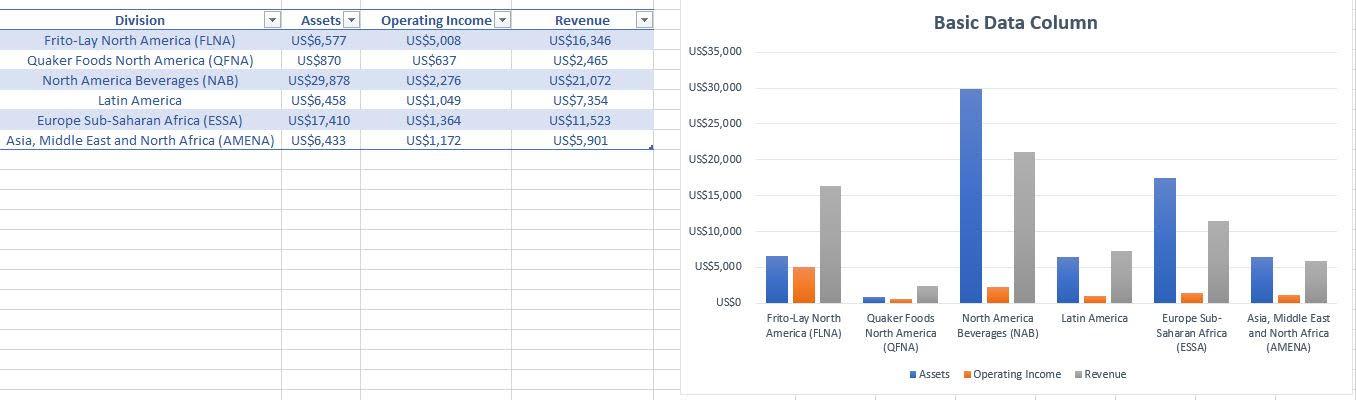Click operating income value US$5,008
This screenshot has width=1356, height=400.
click(436, 40)
